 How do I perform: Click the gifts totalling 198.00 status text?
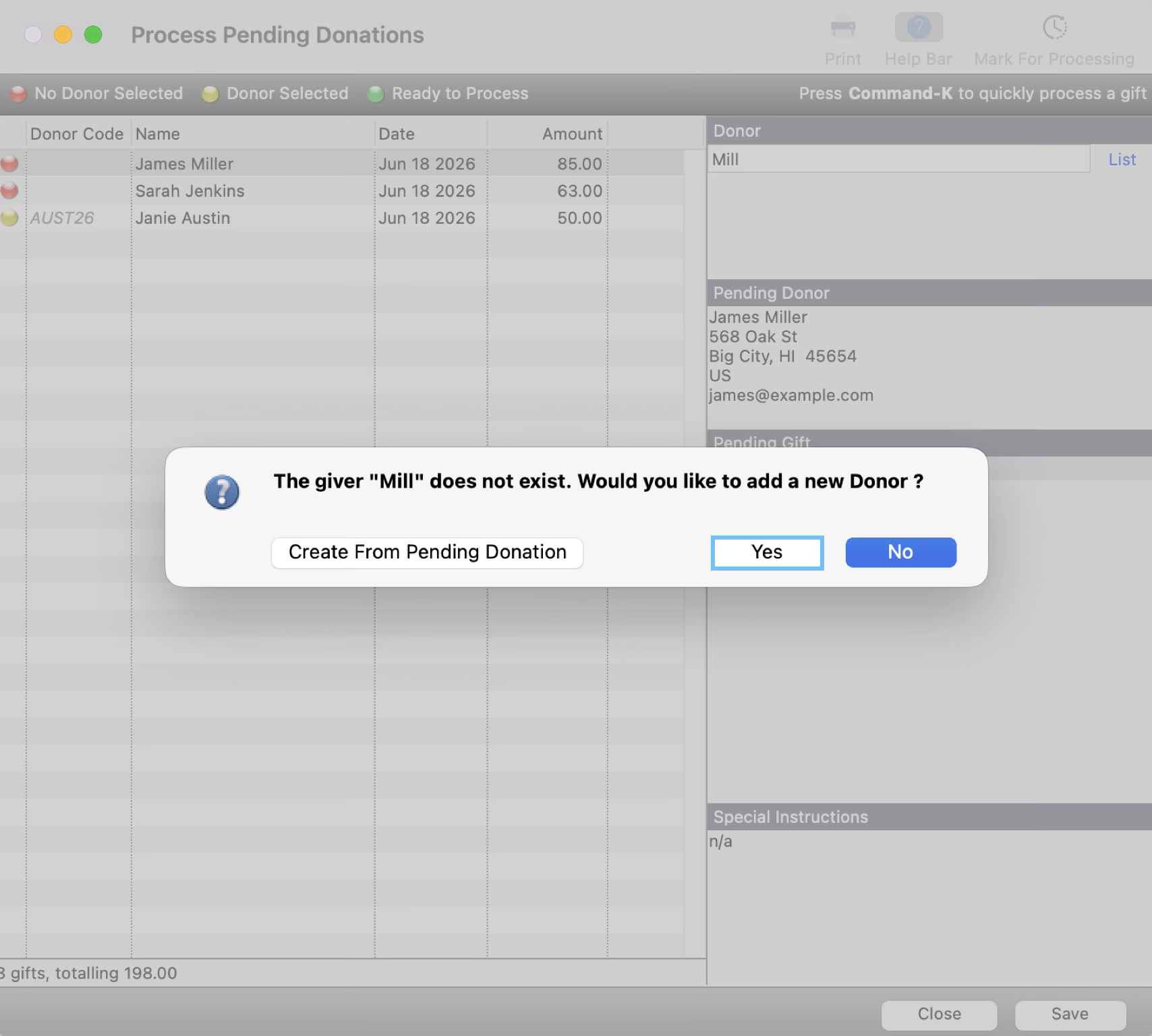point(89,973)
